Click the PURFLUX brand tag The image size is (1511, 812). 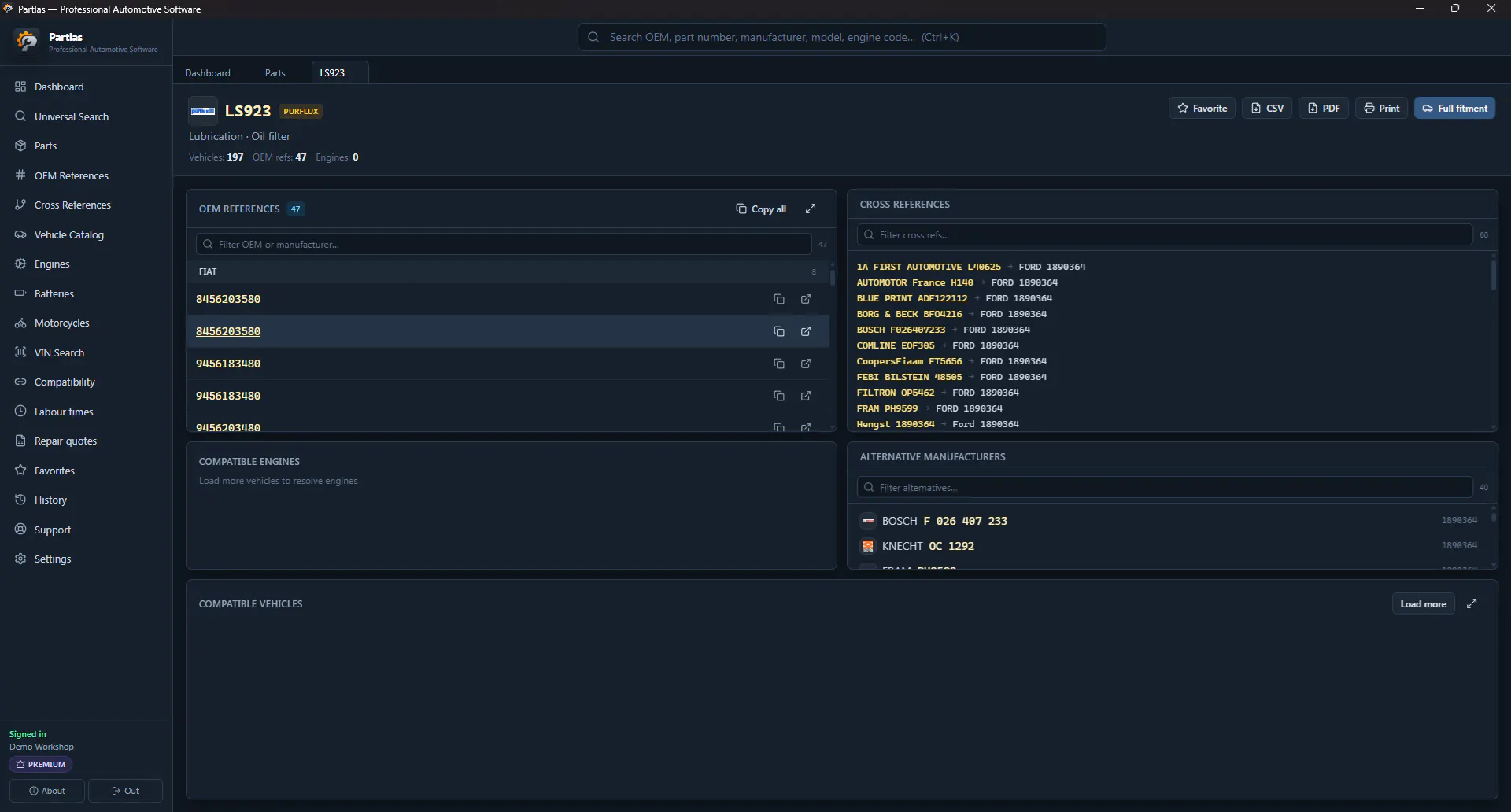click(301, 111)
